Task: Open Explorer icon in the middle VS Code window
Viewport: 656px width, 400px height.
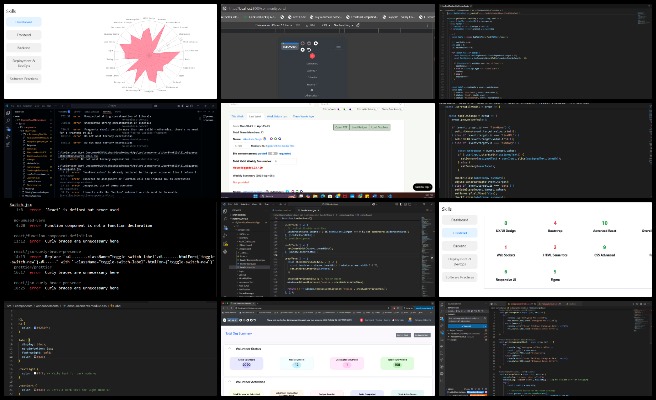Action: pos(225,211)
